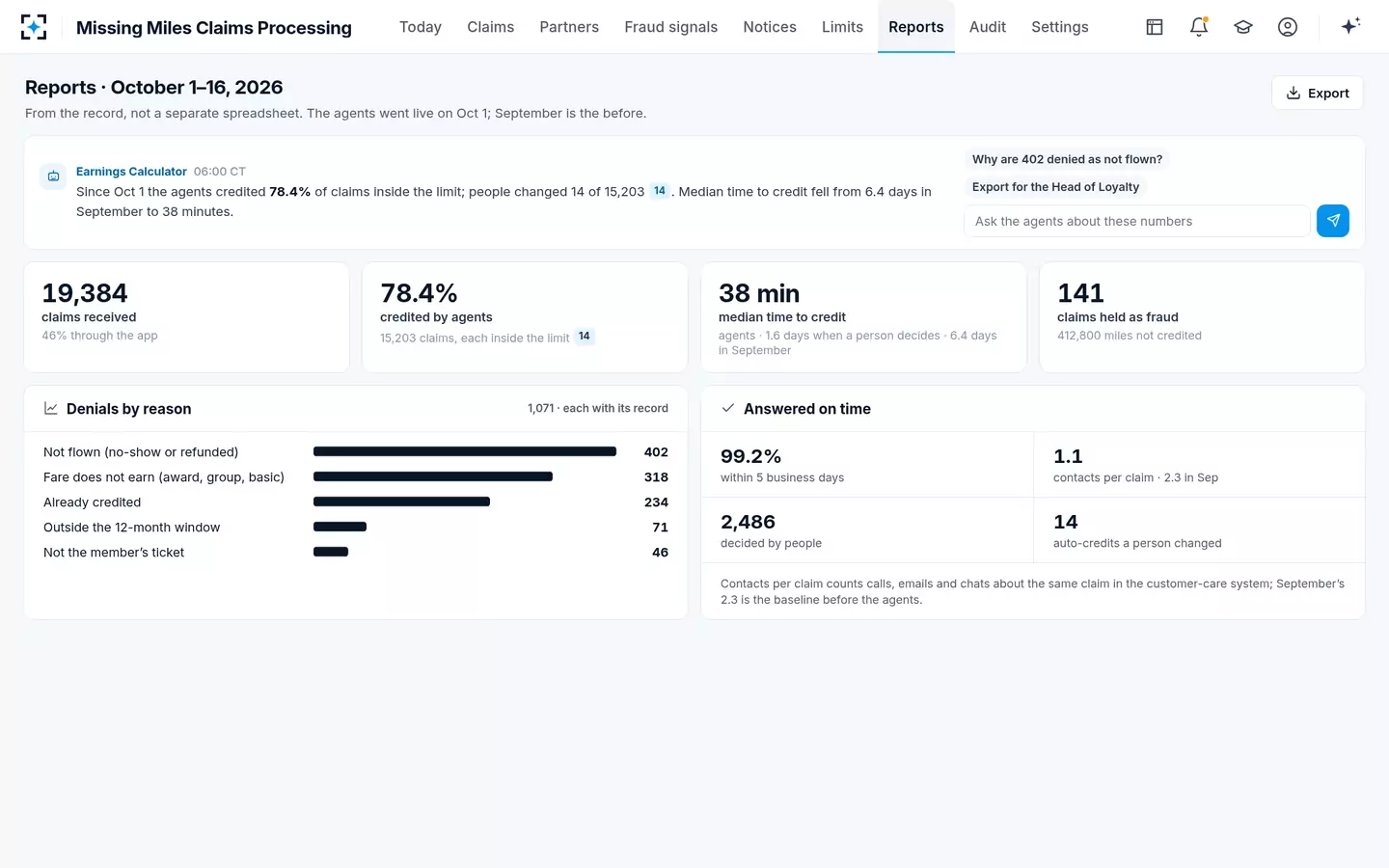Open the Fraud signals tab
1389x868 pixels.
tap(671, 27)
